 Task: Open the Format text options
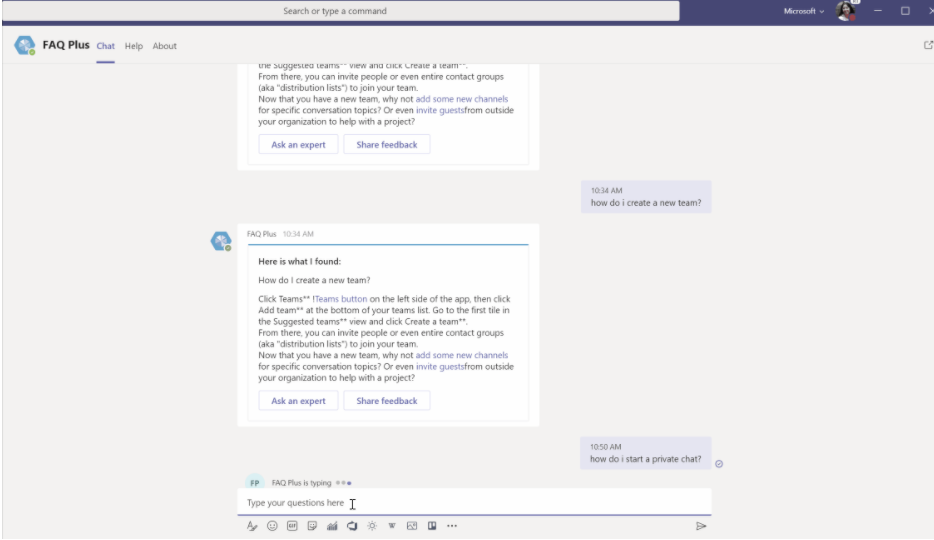tap(252, 526)
